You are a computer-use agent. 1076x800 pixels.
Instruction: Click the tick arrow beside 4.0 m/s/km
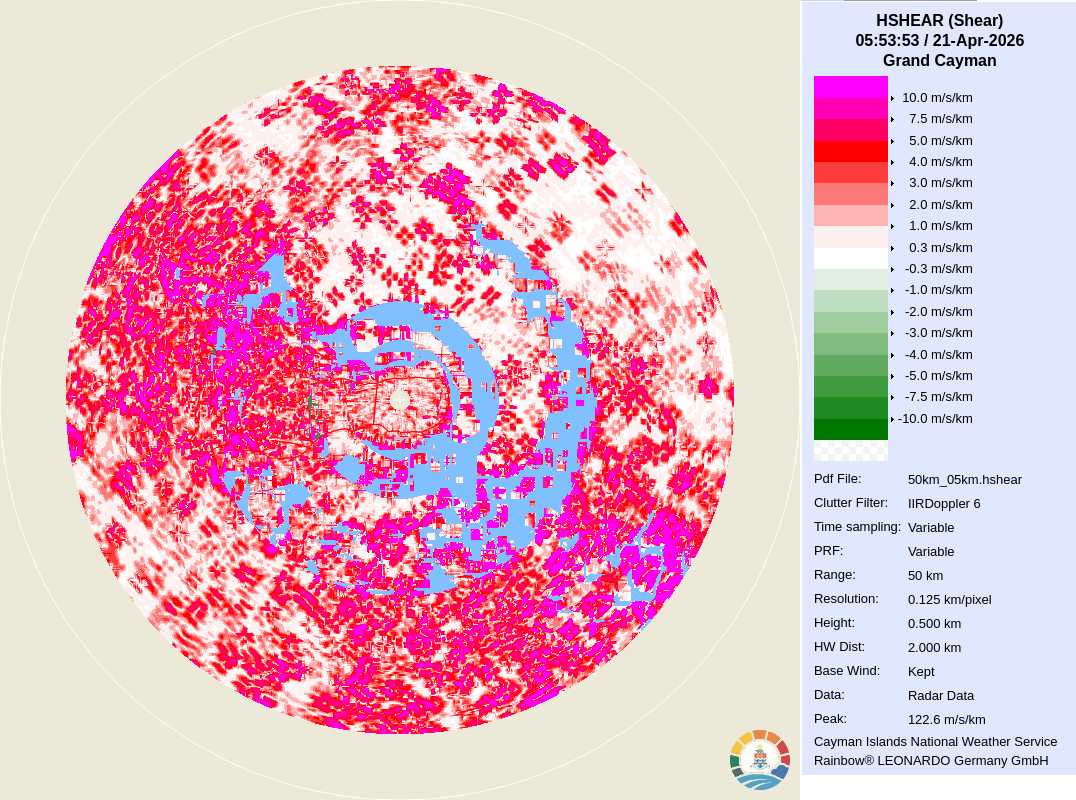[892, 162]
